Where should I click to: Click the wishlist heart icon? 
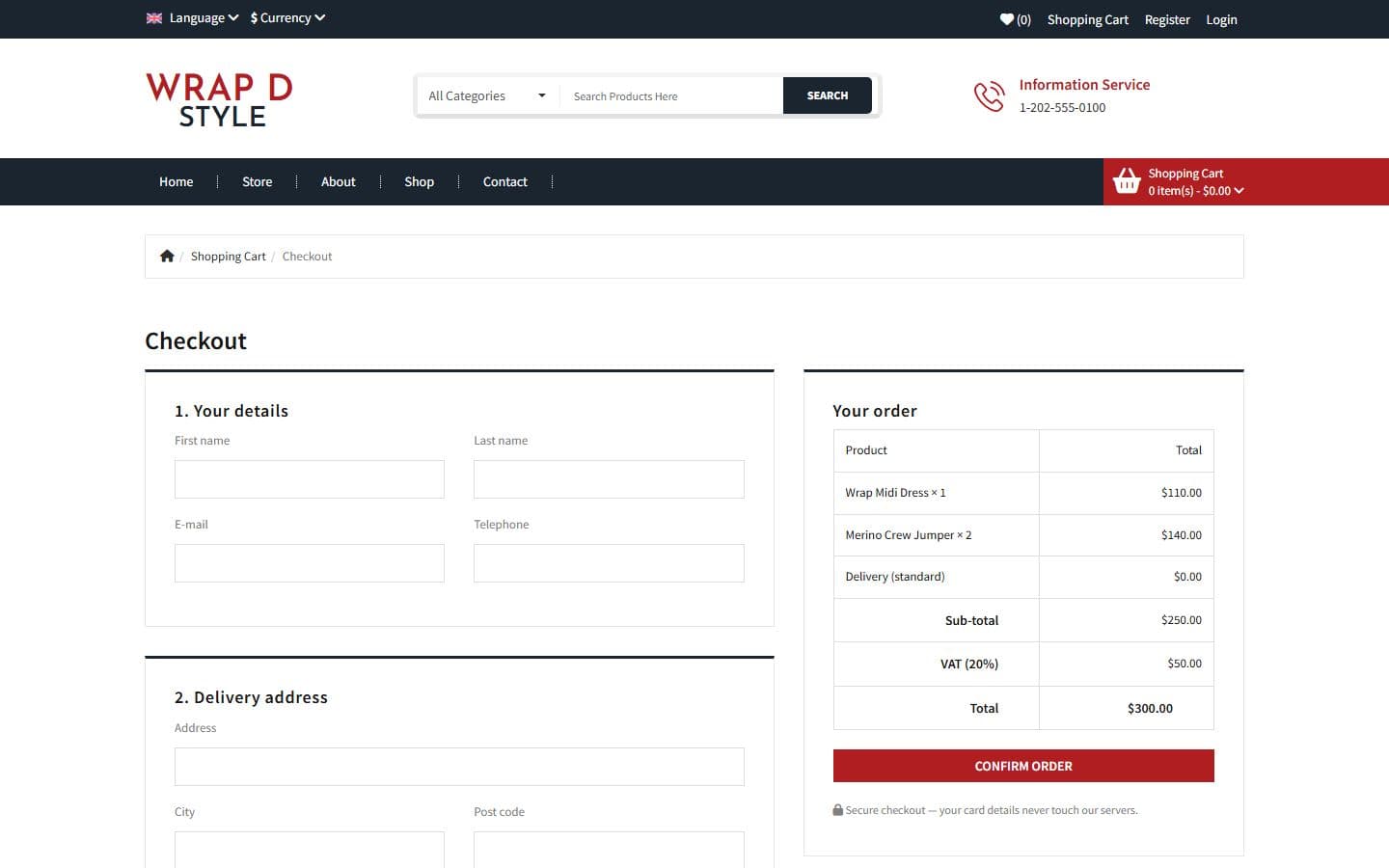[x=1007, y=19]
